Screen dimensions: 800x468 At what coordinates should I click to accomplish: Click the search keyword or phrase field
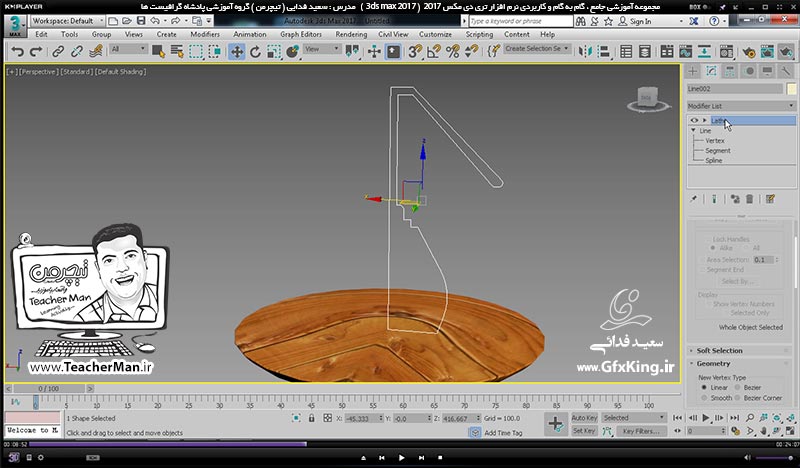tap(520, 21)
